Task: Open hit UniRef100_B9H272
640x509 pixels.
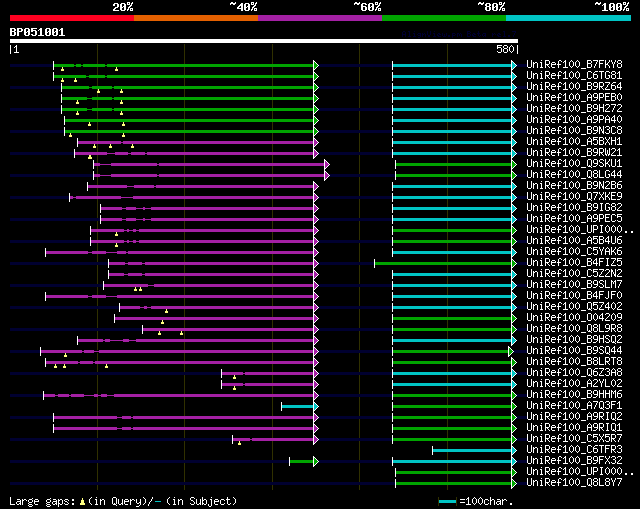Action: point(574,108)
